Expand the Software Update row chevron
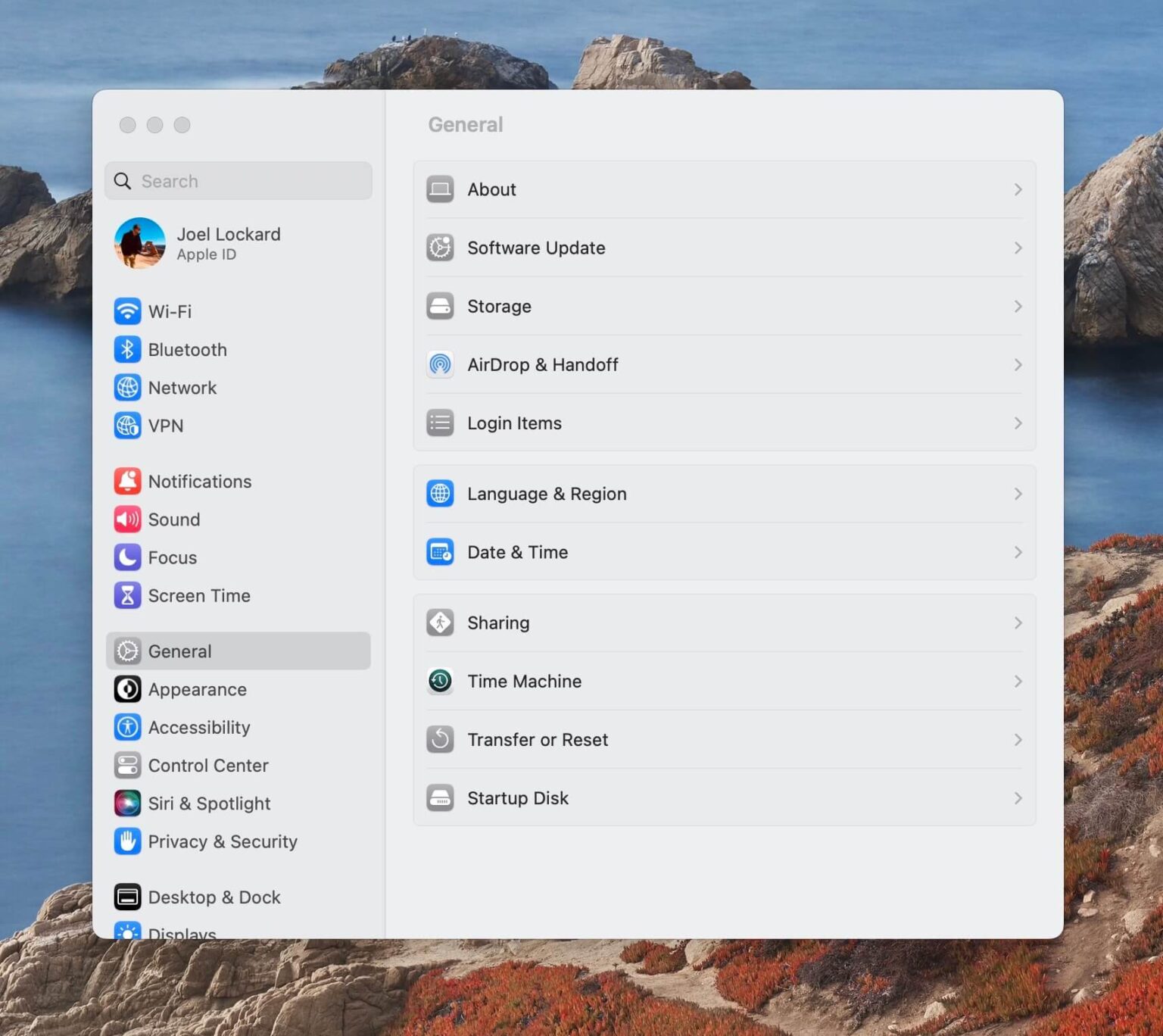1163x1036 pixels. point(1018,248)
